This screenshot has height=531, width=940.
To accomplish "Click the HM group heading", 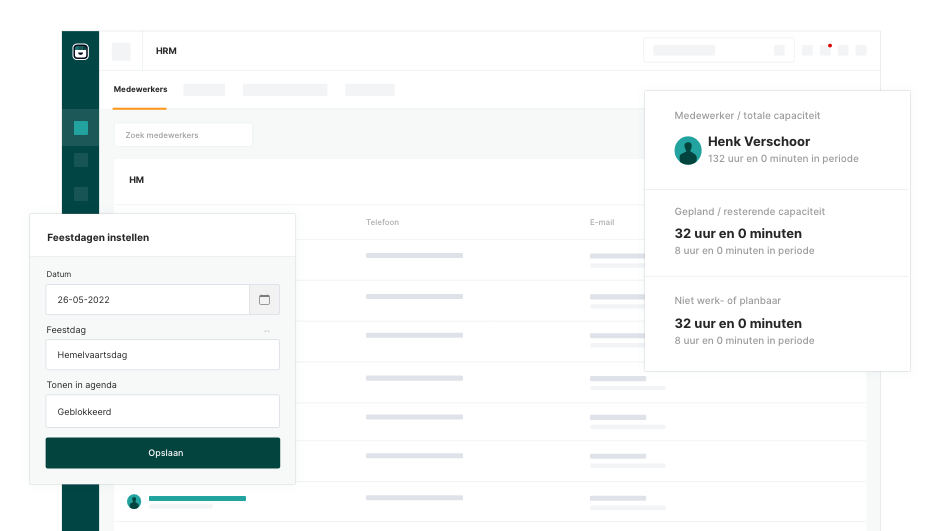I will click(136, 180).
